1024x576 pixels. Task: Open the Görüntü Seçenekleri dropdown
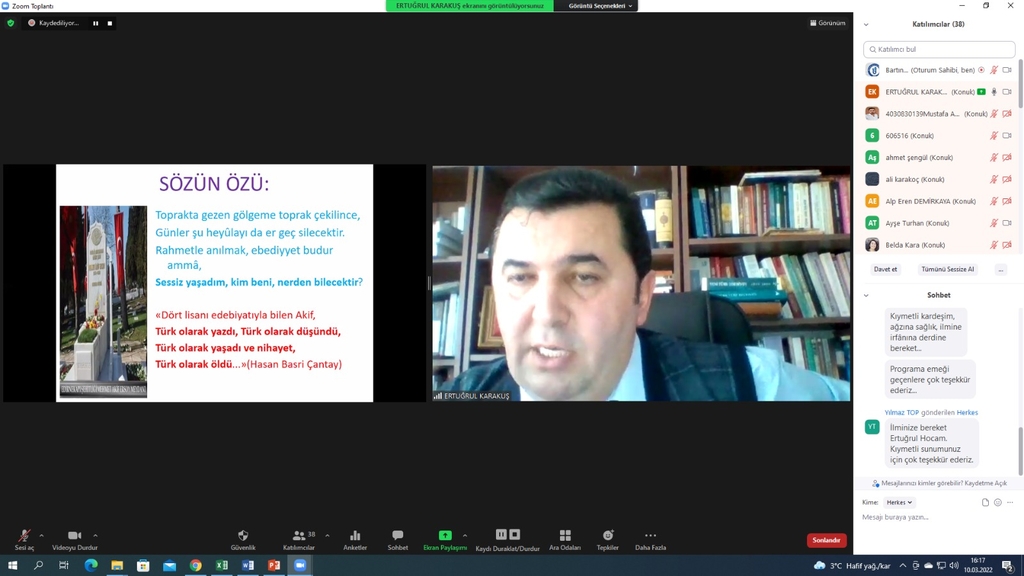[x=600, y=6]
